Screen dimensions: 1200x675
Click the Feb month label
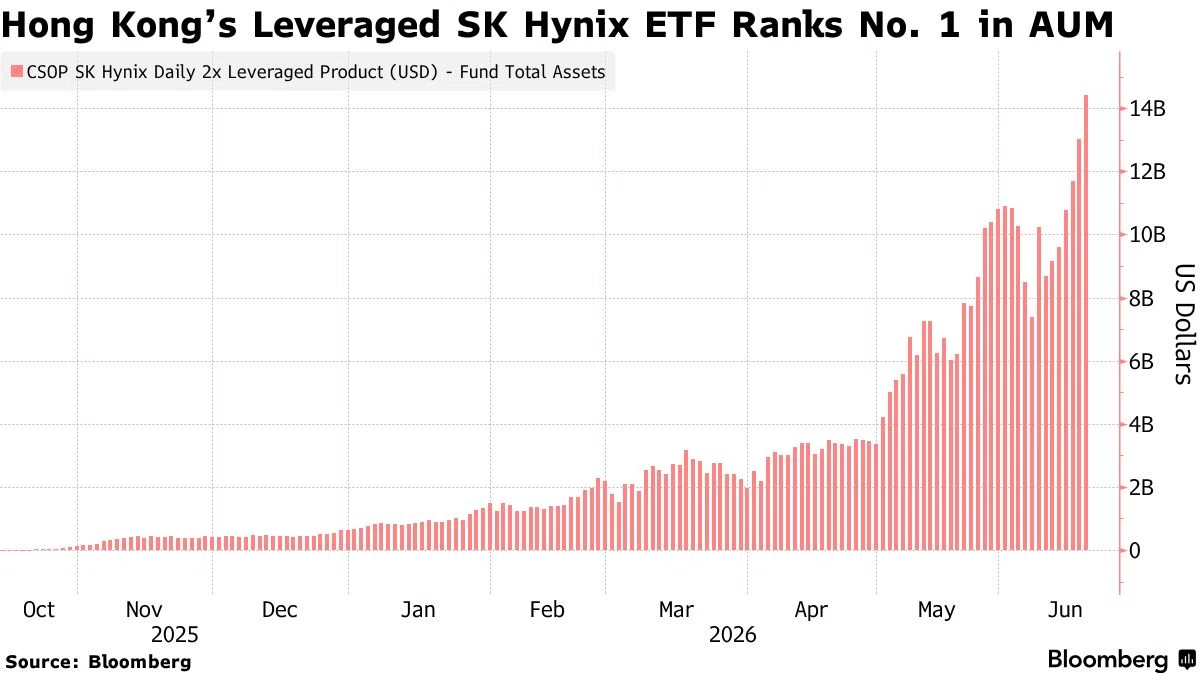coord(547,609)
